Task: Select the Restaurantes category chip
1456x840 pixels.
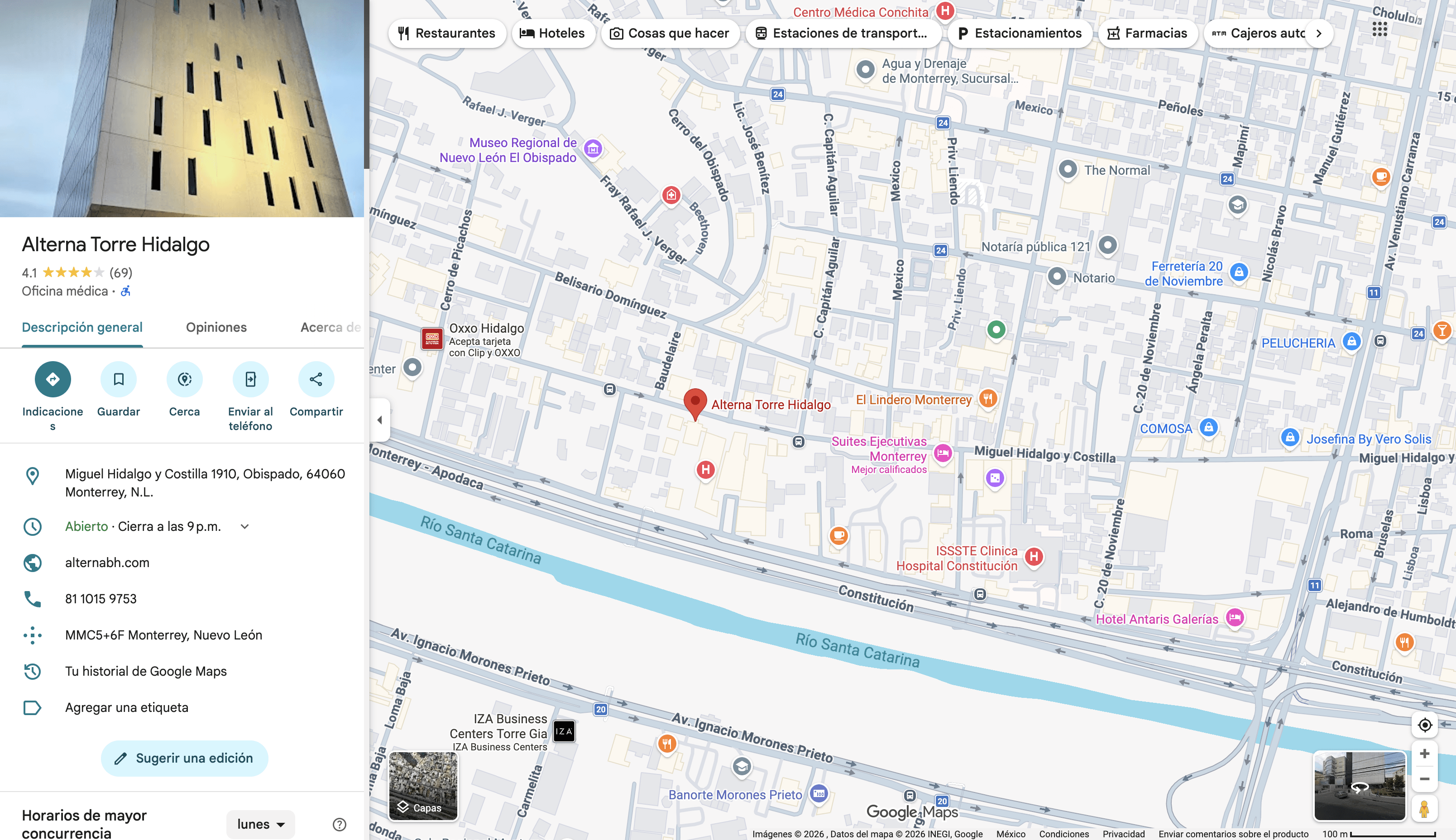Action: [x=447, y=33]
